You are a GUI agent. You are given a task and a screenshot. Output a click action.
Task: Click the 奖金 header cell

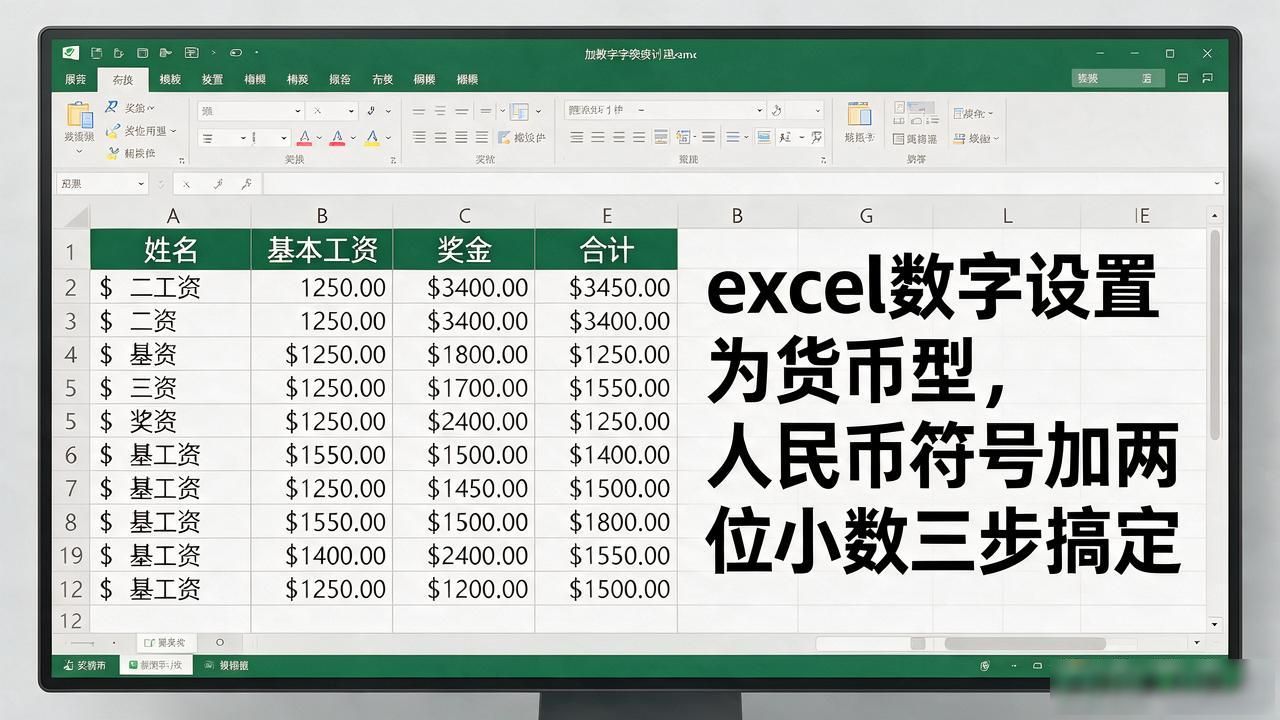[x=464, y=250]
